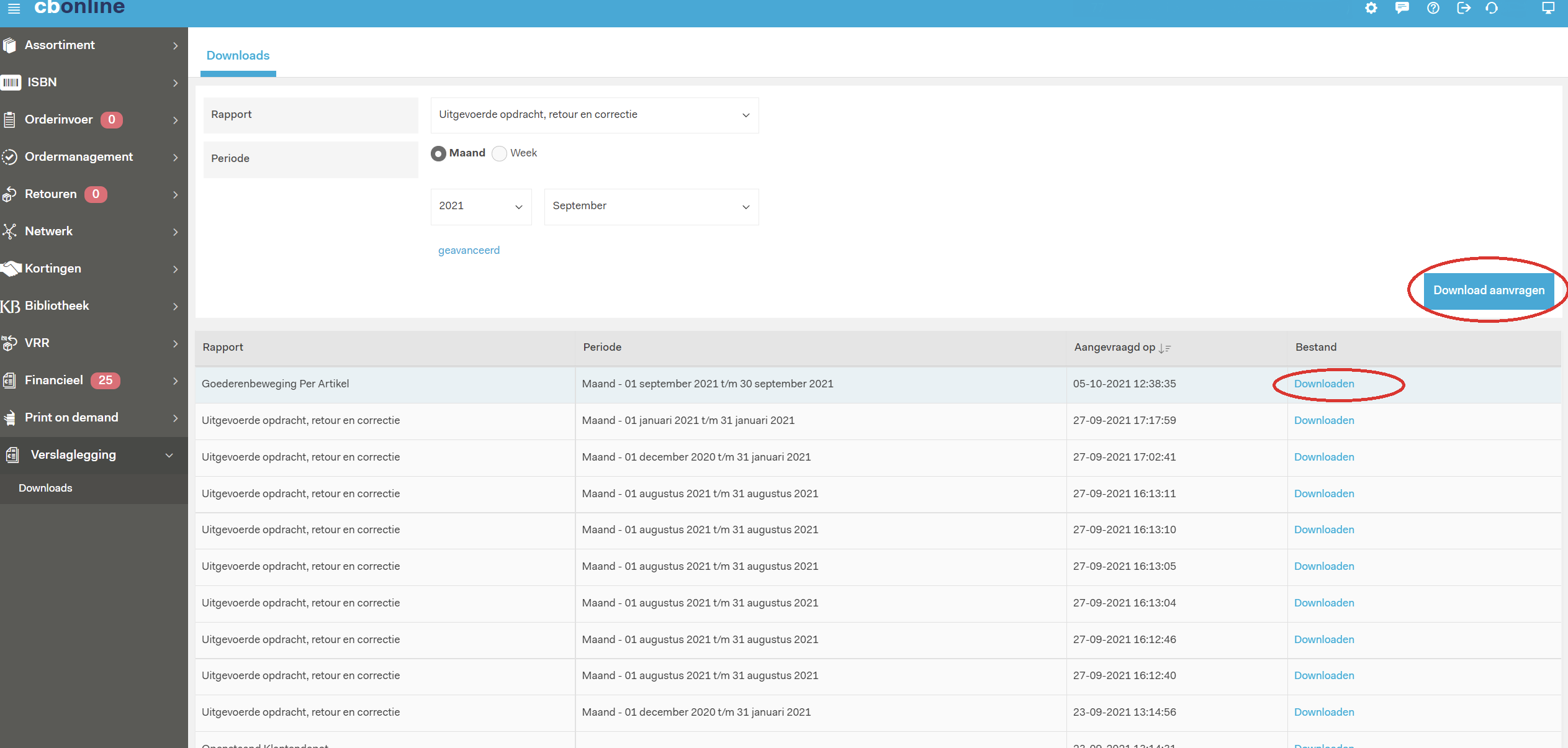Screen dimensions: 1568x748
Task: Click the refresh icon in top bar
Action: 1492,8
